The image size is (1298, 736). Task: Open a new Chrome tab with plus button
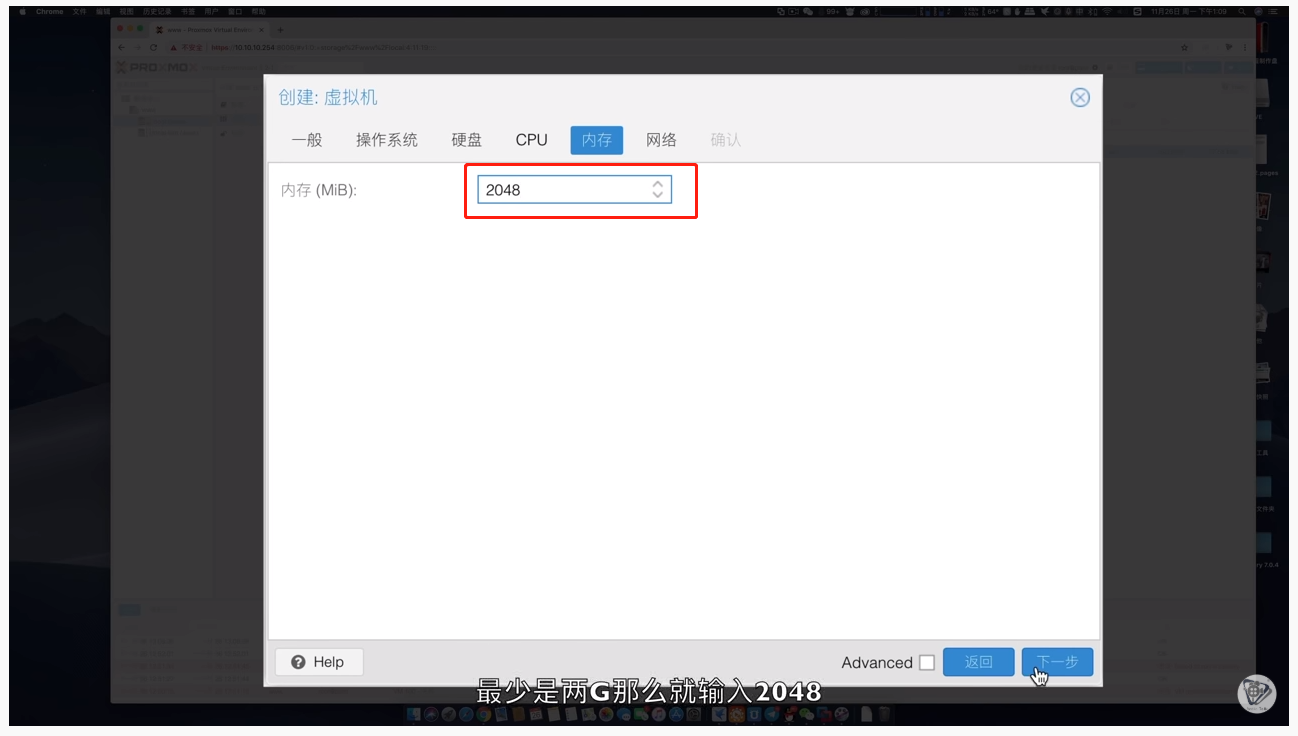coord(280,30)
